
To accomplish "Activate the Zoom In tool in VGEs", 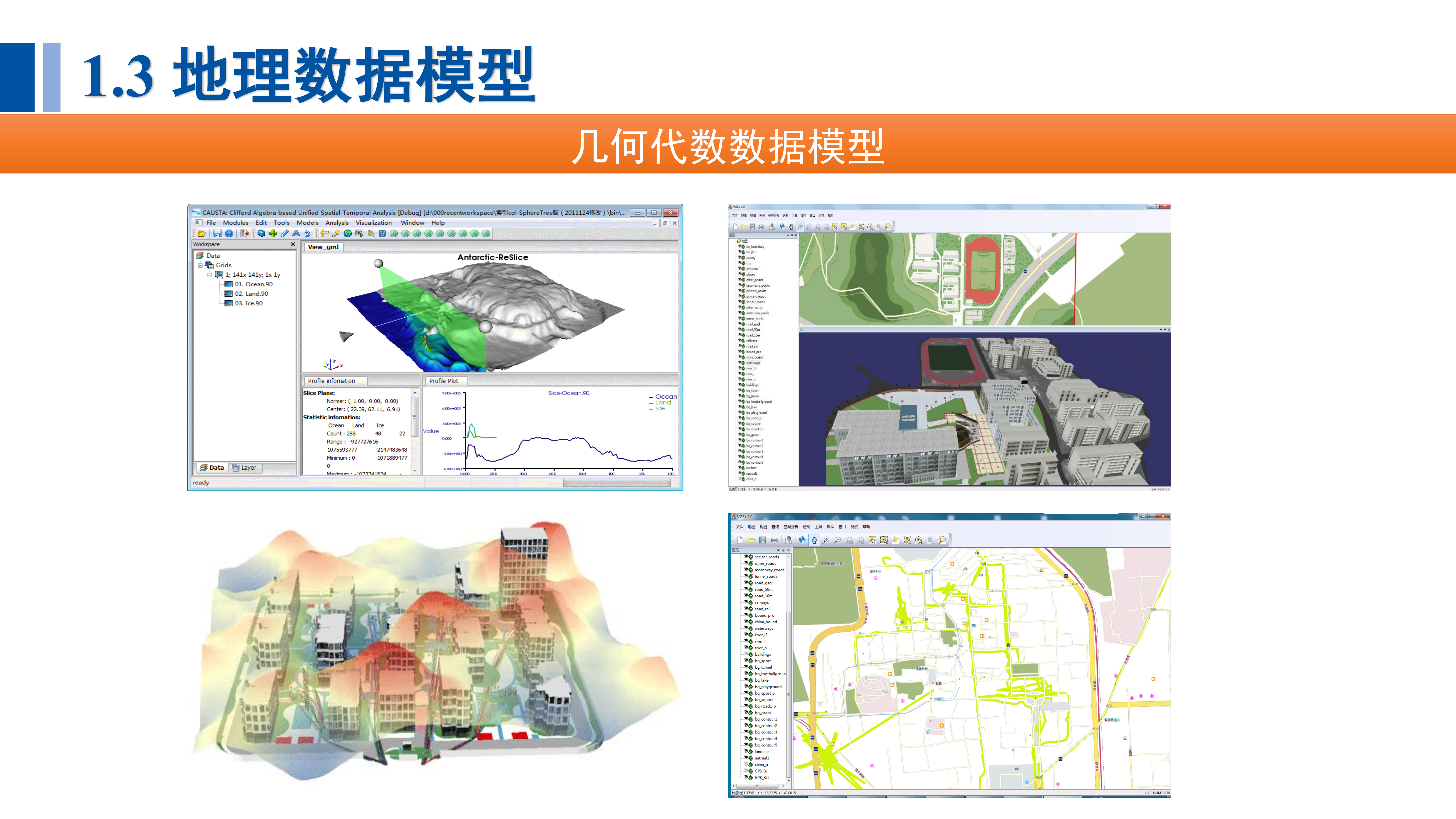I will (826, 540).
